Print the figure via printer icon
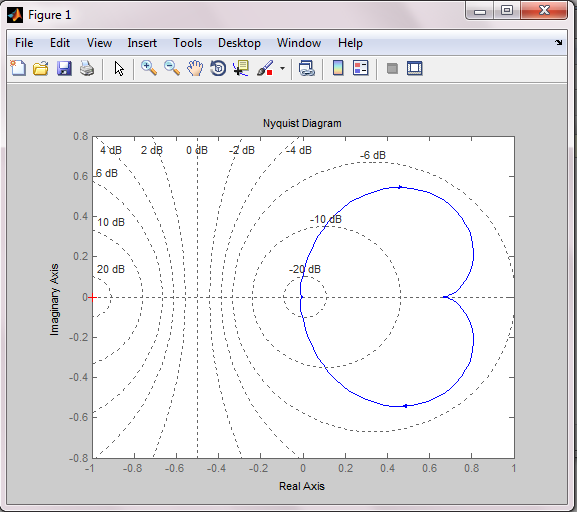 point(87,68)
